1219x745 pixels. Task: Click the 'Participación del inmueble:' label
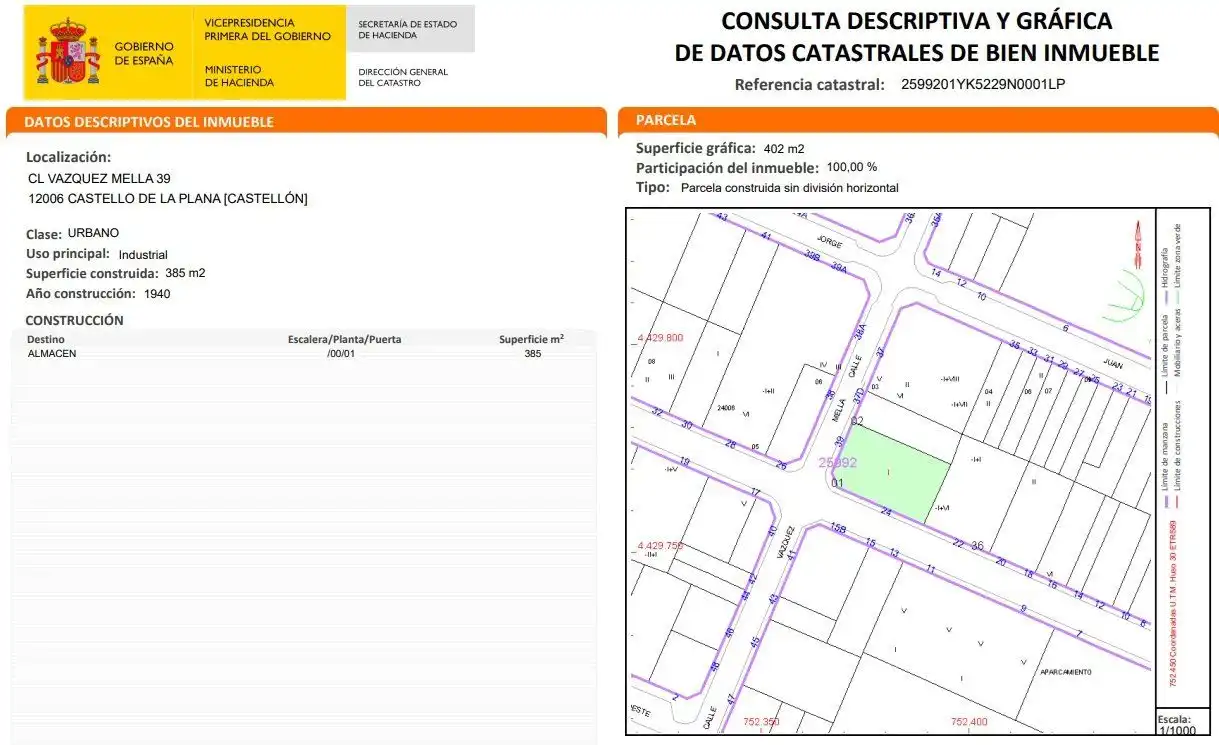pyautogui.click(x=728, y=167)
